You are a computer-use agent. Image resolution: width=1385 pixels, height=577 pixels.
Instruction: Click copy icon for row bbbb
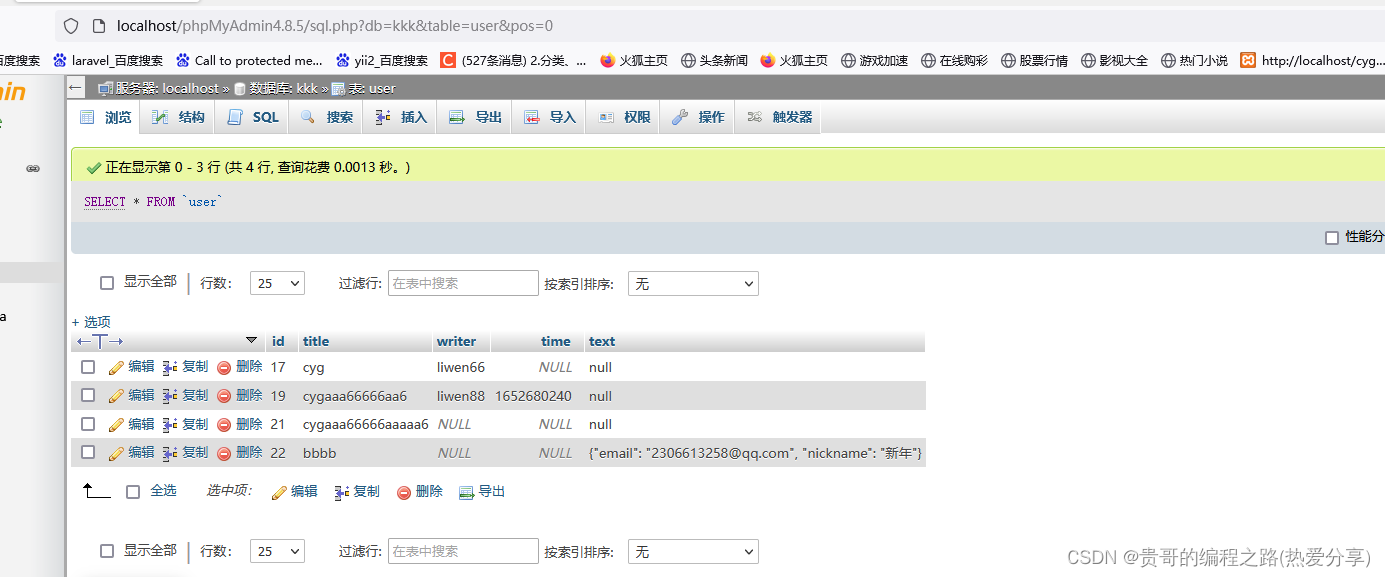click(170, 453)
